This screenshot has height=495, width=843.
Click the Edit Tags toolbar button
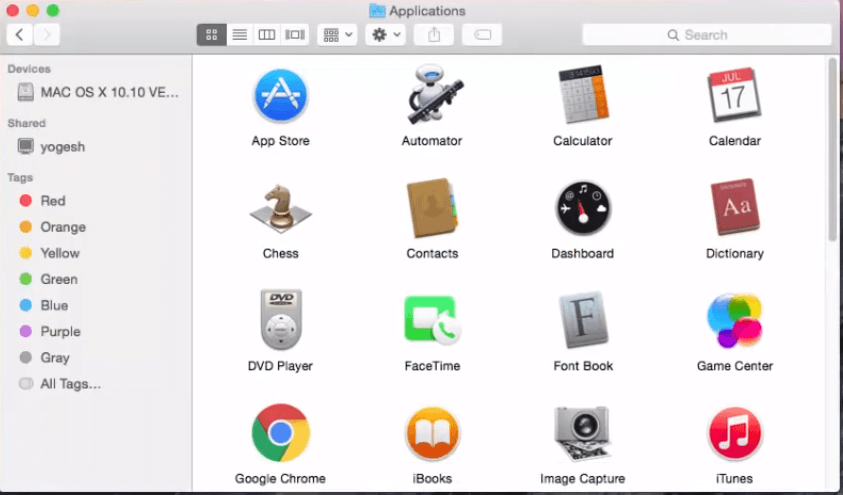[482, 35]
